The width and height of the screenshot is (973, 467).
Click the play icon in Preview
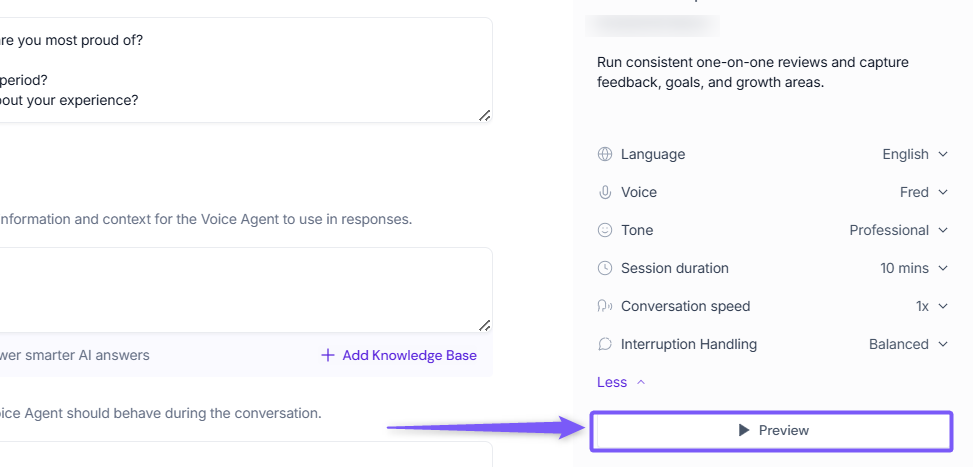click(x=743, y=430)
